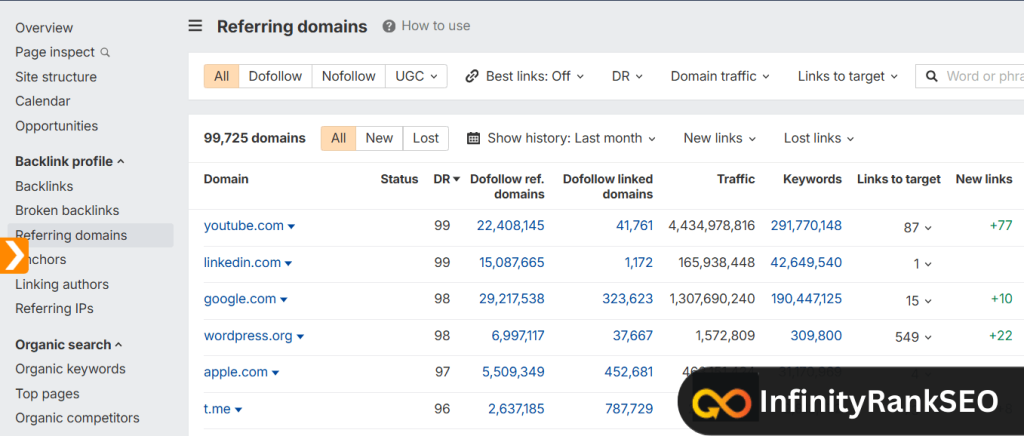
Task: Expand the wordpress.org domain caret
Action: [x=300, y=337]
